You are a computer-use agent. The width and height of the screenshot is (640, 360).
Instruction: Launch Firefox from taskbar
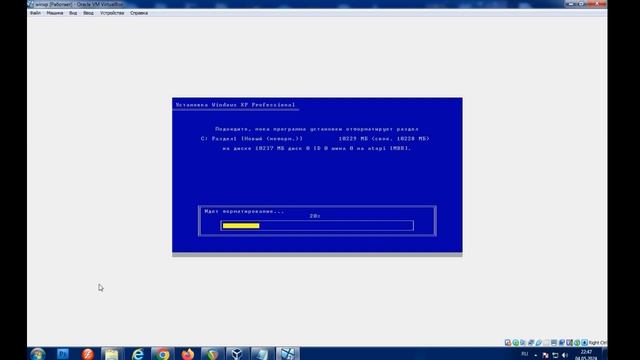tap(187, 354)
